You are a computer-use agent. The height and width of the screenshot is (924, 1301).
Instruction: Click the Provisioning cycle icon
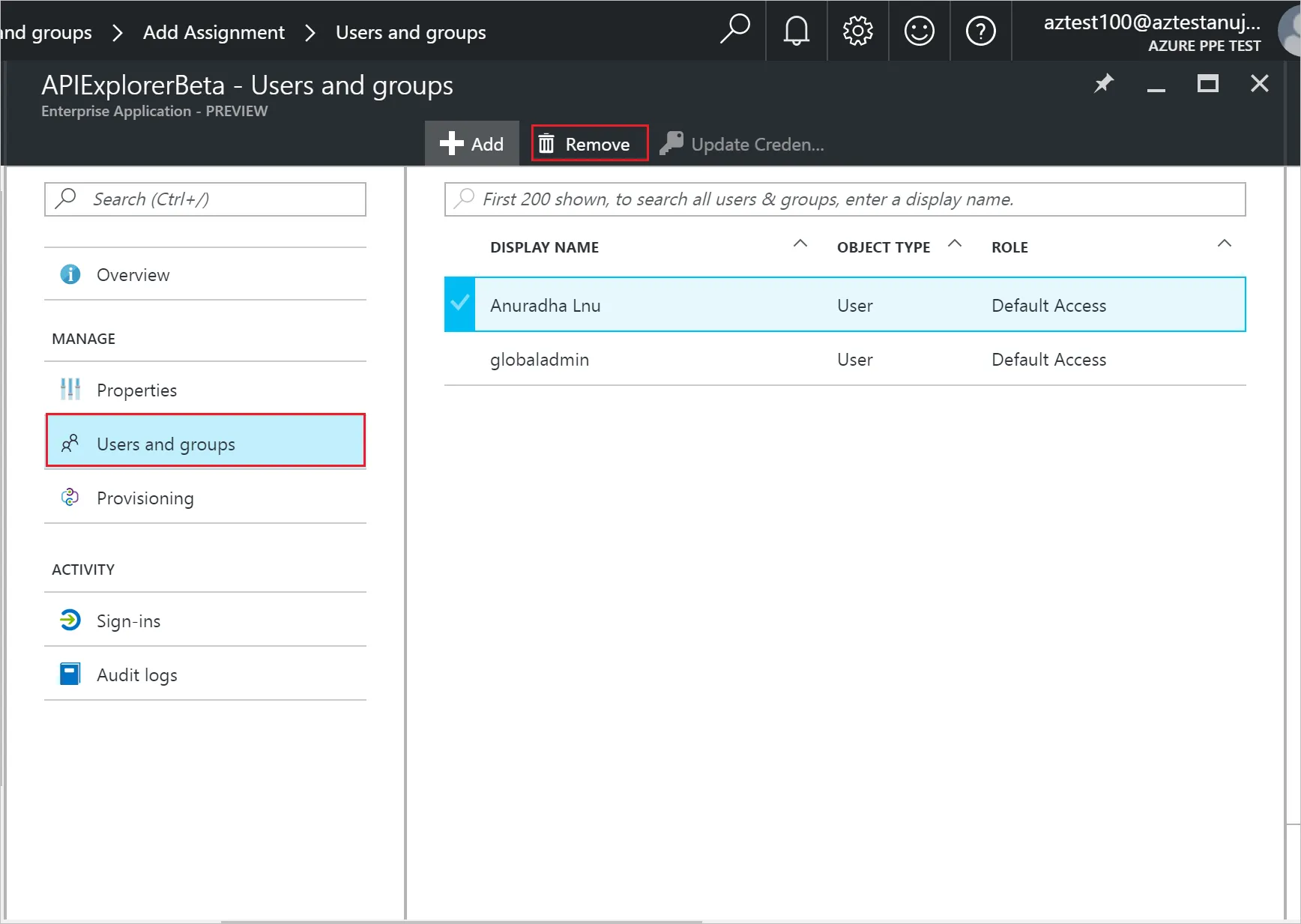(x=70, y=497)
